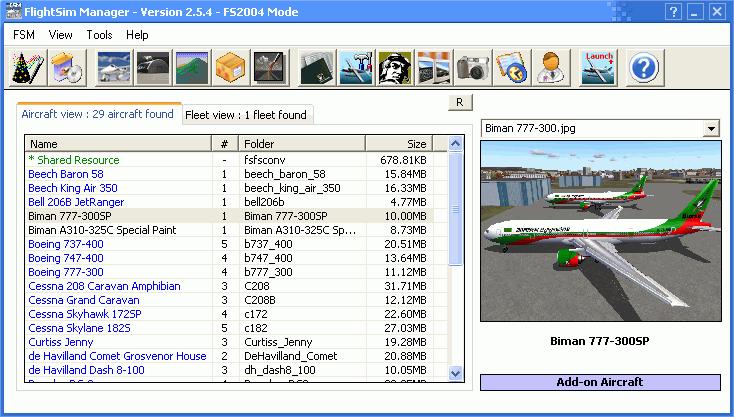Image resolution: width=734 pixels, height=417 pixels.
Task: Open the aircraft manager toolbar icon
Action: click(114, 68)
